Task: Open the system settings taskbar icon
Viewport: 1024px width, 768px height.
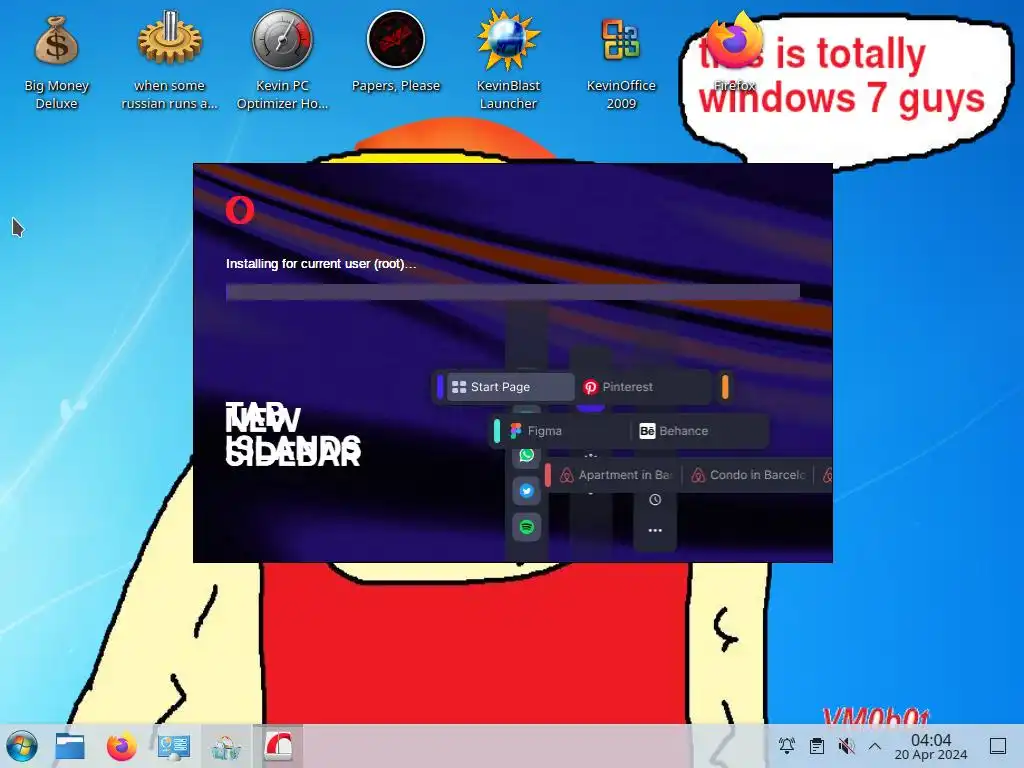Action: click(174, 746)
